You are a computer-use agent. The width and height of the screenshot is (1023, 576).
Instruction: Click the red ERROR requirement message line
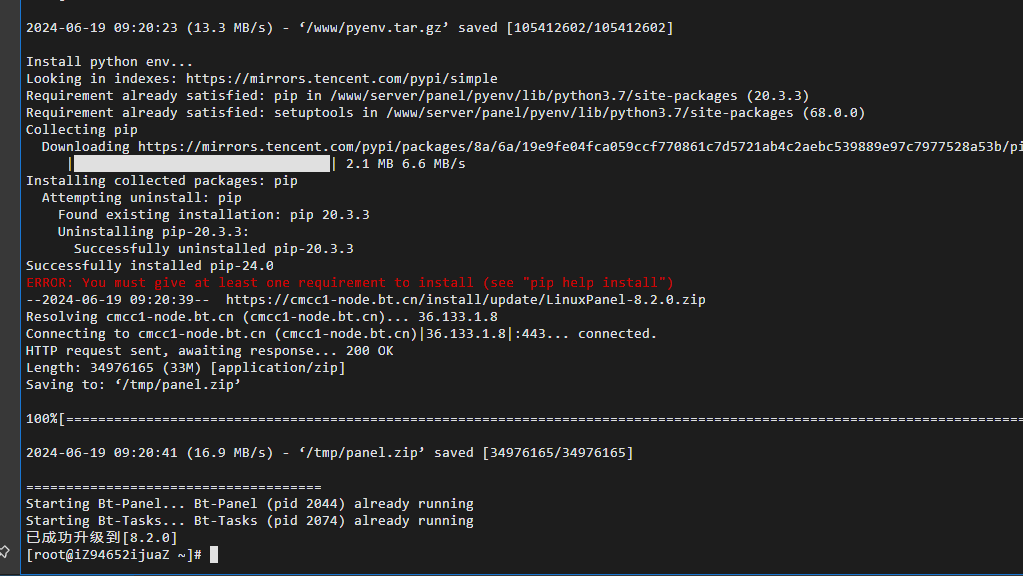coord(350,282)
